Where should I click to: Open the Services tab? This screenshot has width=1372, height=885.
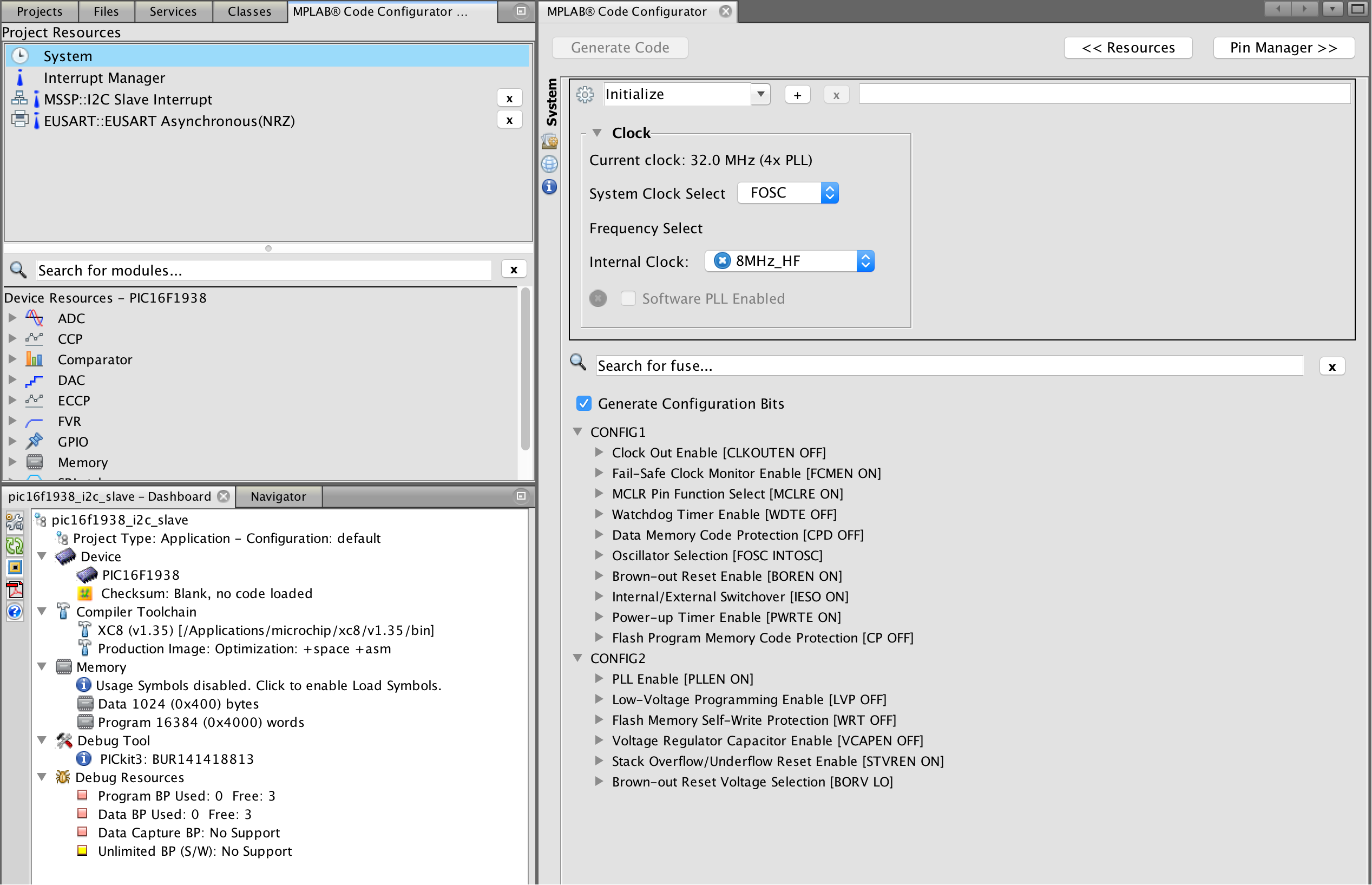click(172, 11)
